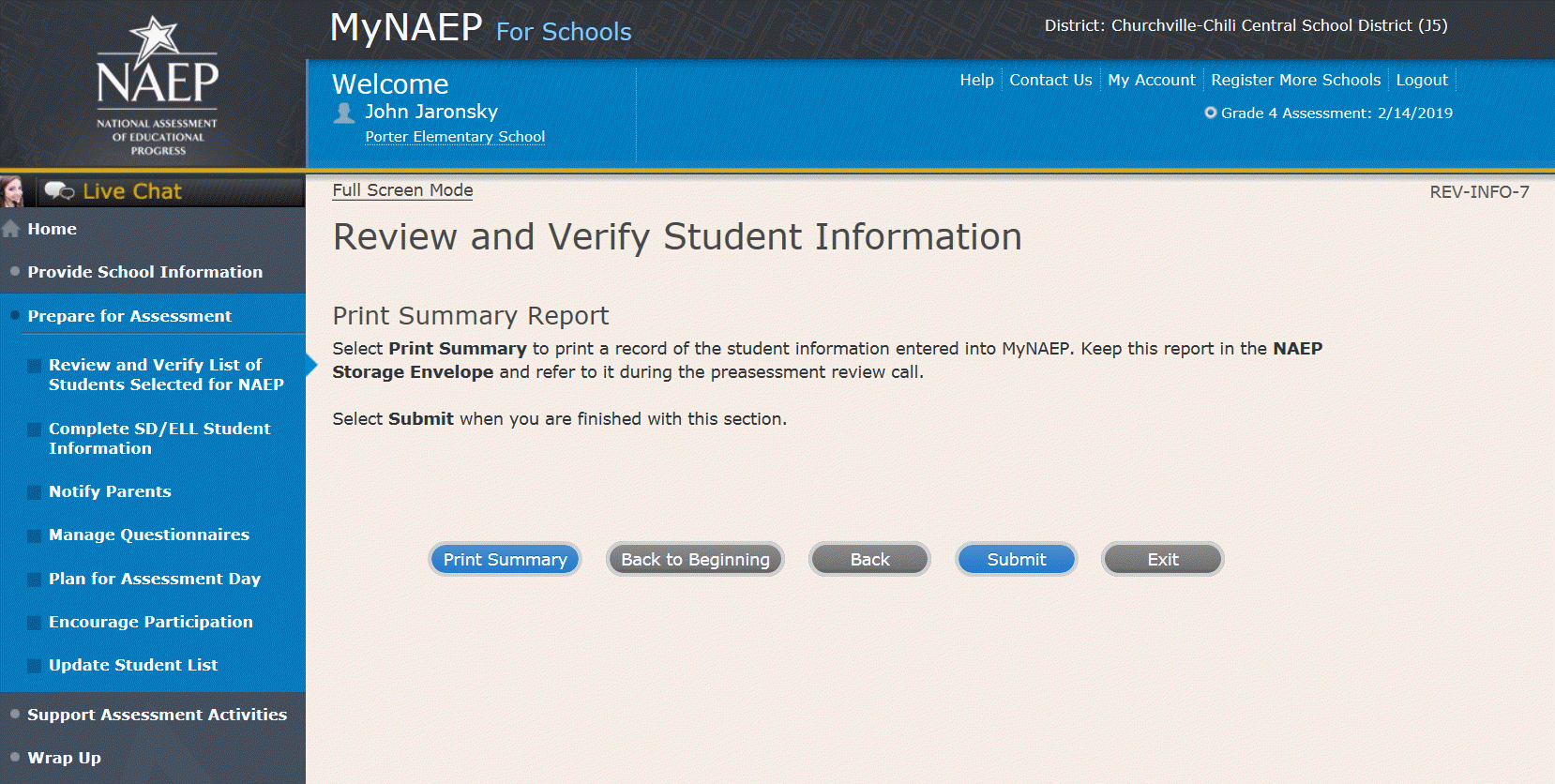Screen dimensions: 1555x784
Task: Toggle the Update Student List checkbox square
Action: point(34,666)
